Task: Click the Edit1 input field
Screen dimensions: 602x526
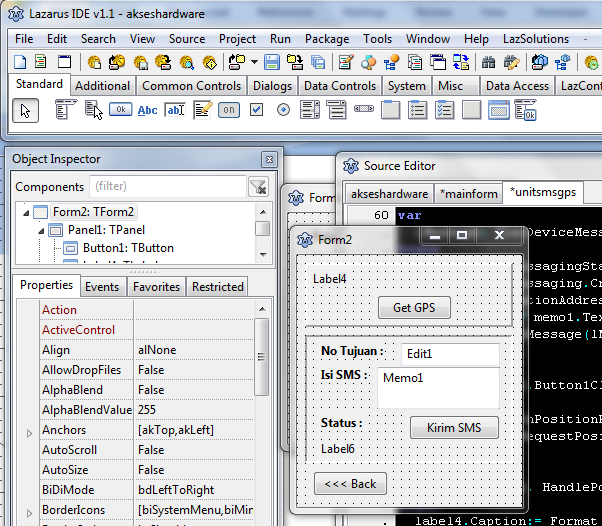Action: coord(449,354)
